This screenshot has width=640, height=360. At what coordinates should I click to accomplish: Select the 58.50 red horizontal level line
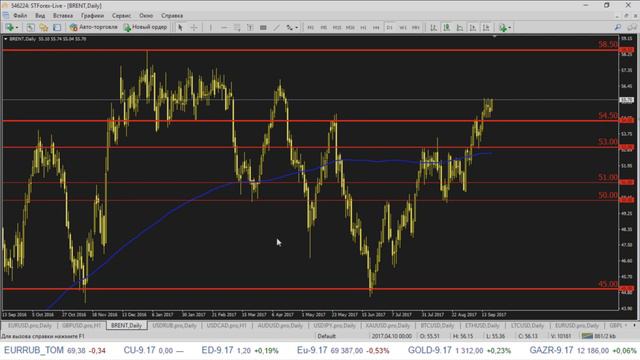(310, 50)
